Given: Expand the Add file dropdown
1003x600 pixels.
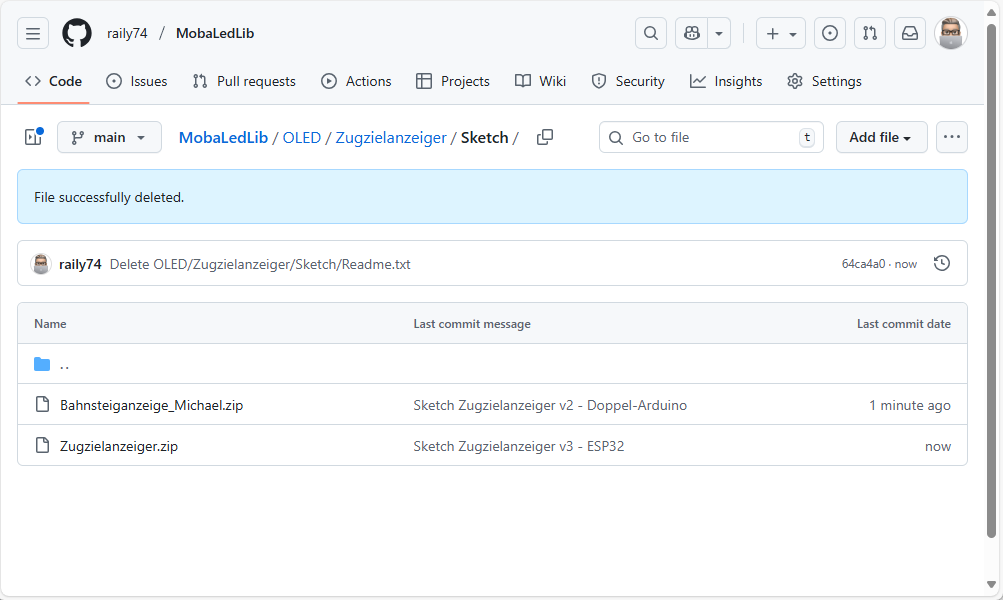Looking at the screenshot, I should pyautogui.click(x=880, y=137).
